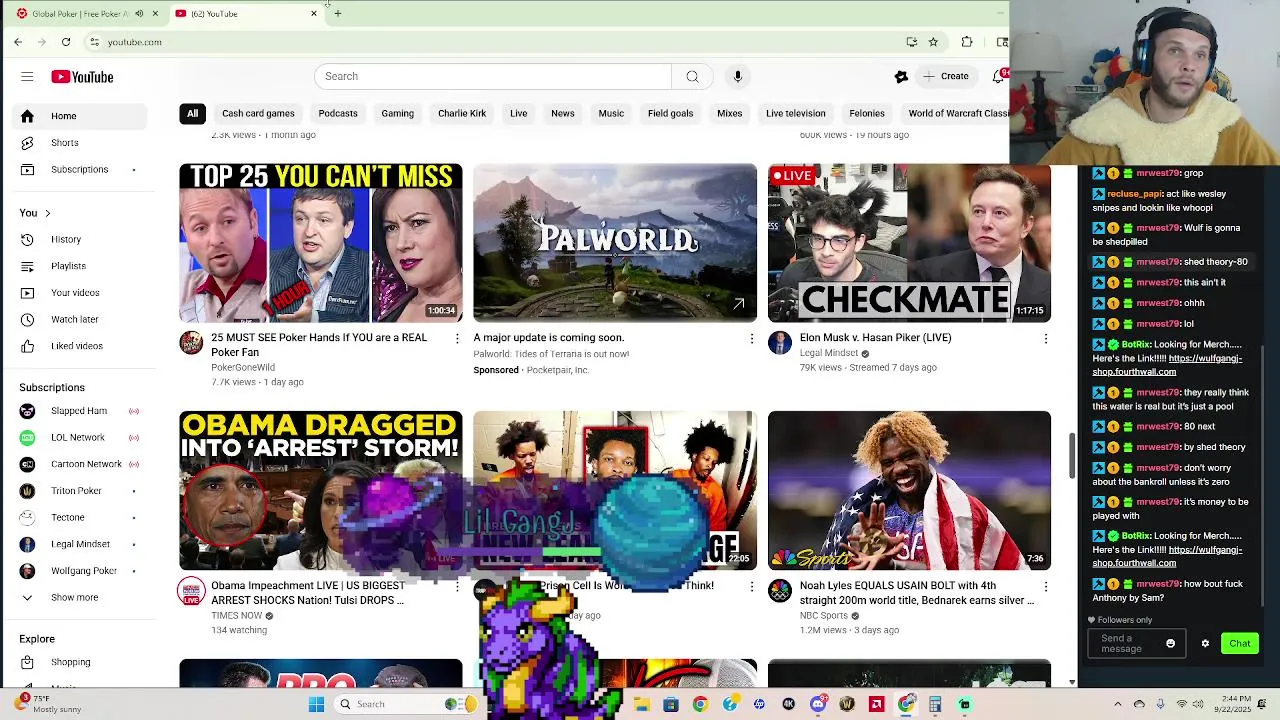Open chat settings gear

click(1205, 644)
